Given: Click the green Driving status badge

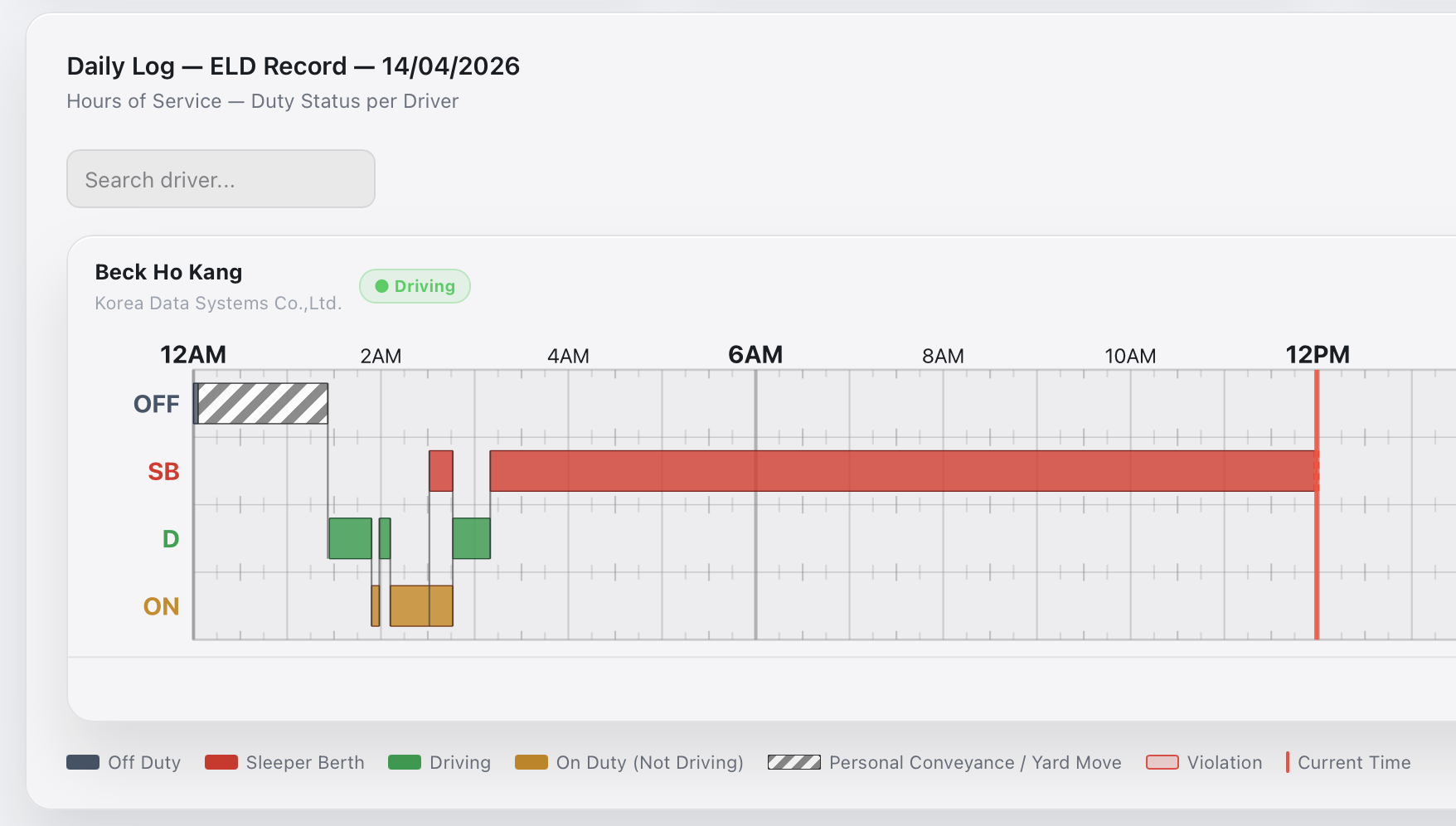Looking at the screenshot, I should pyautogui.click(x=415, y=285).
